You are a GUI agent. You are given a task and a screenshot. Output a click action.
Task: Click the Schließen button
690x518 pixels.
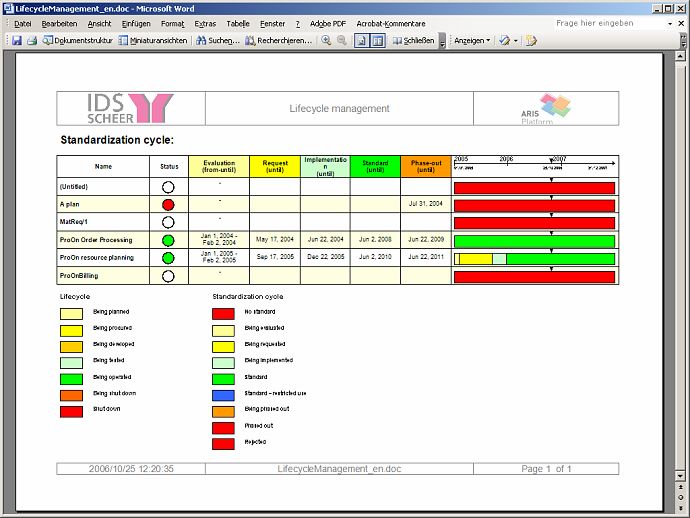[x=413, y=41]
